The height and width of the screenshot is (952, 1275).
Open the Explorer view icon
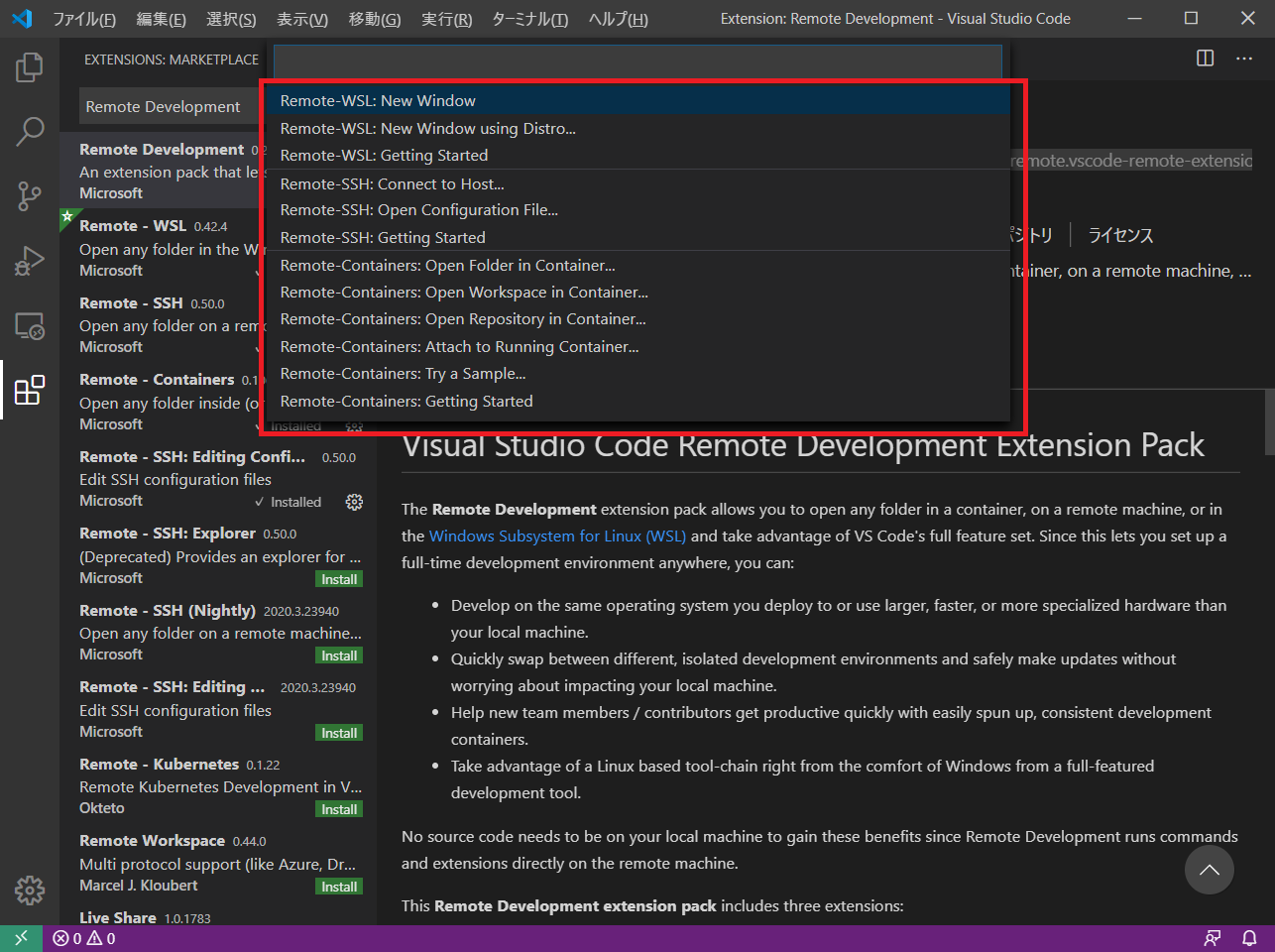(30, 67)
